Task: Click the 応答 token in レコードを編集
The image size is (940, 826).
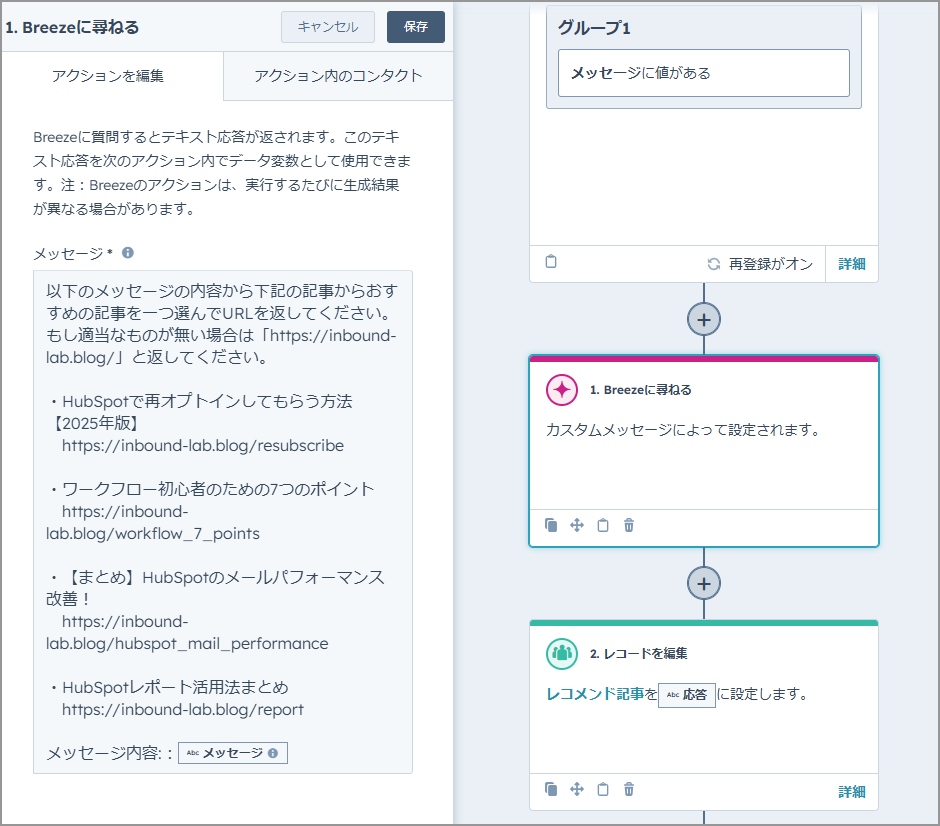Action: [687, 695]
